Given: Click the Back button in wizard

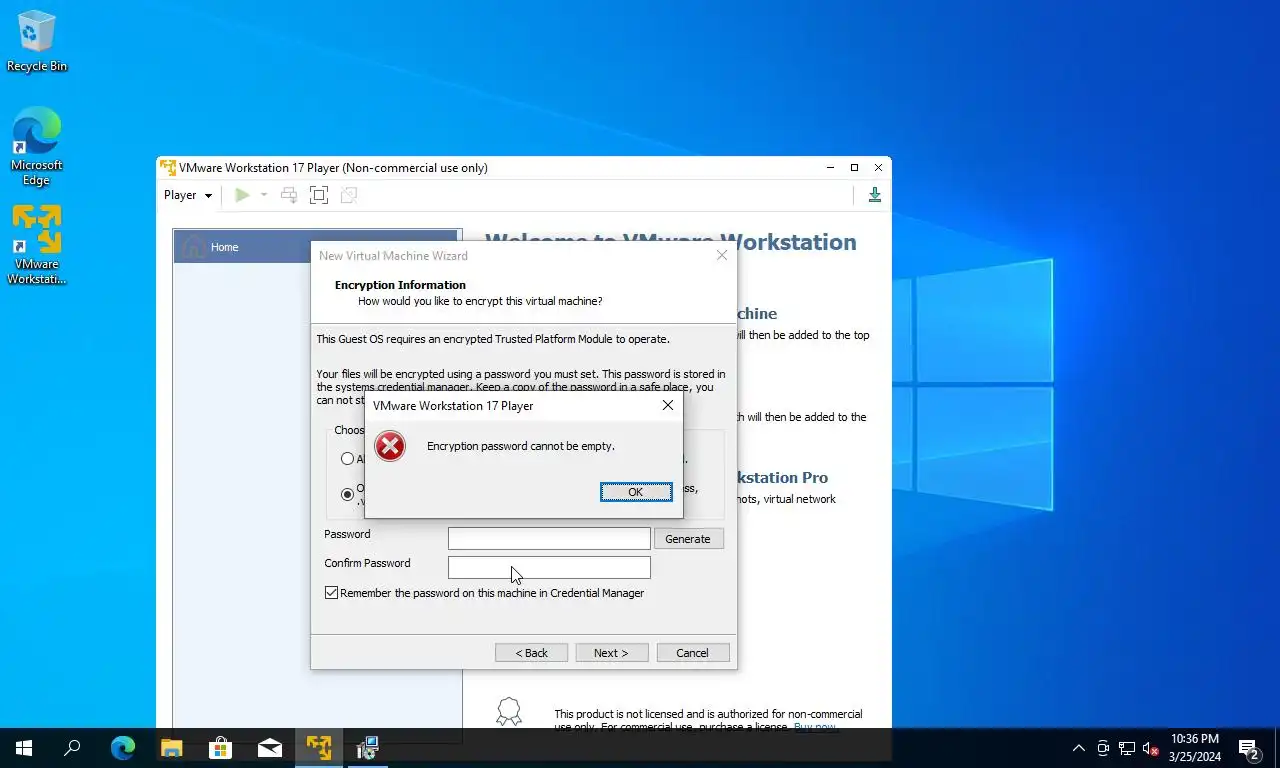Looking at the screenshot, I should point(532,653).
